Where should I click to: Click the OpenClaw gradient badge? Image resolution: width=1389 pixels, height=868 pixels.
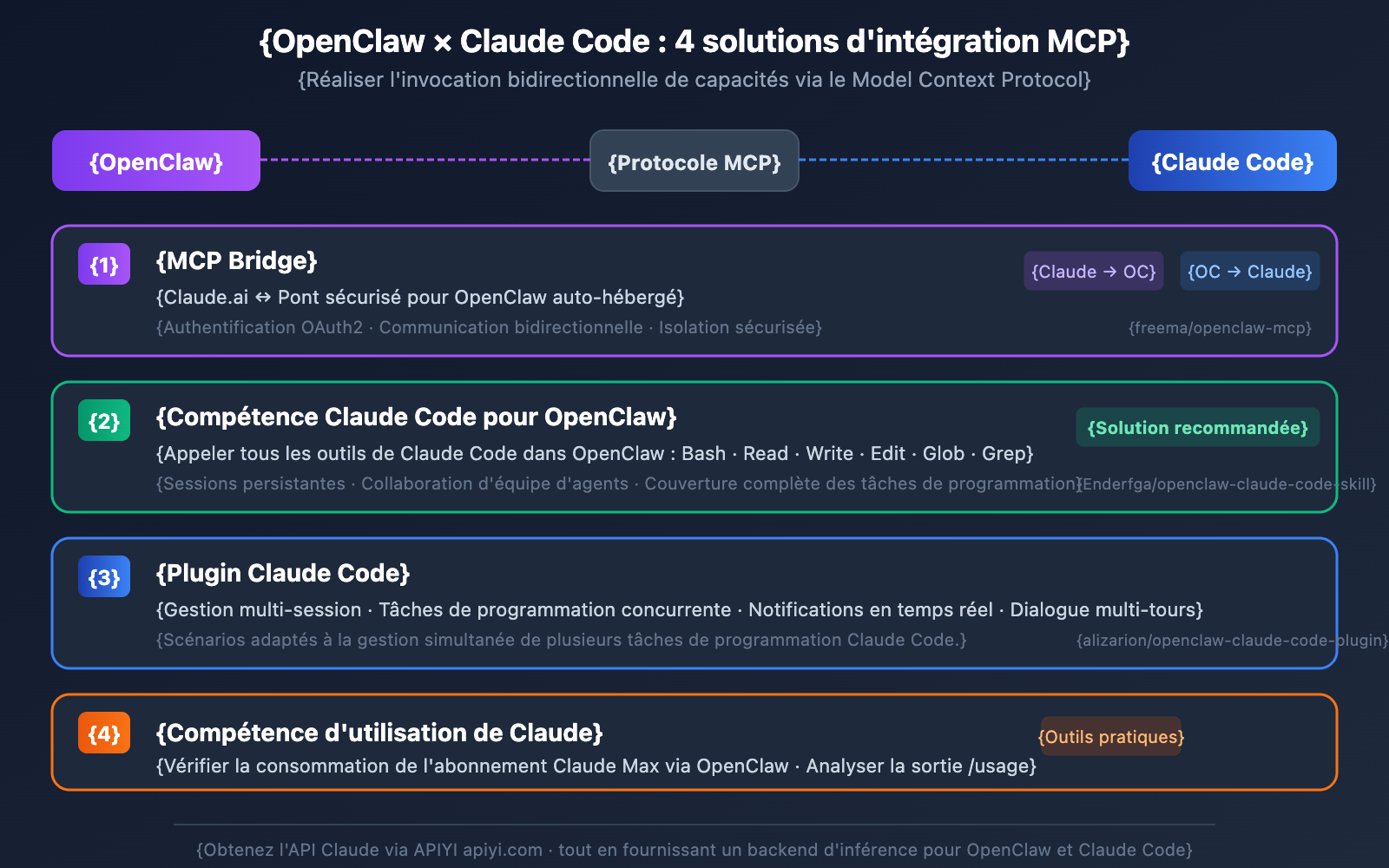155,161
